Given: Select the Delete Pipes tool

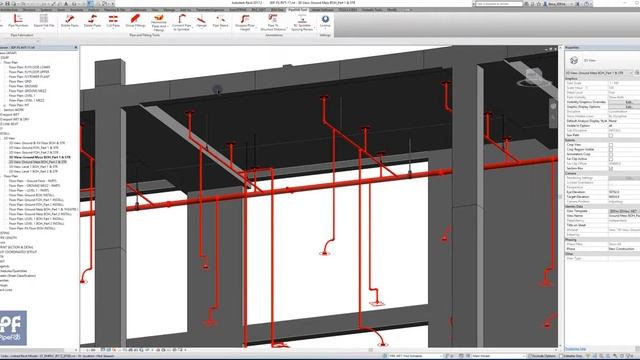Looking at the screenshot, I should pos(92,21).
